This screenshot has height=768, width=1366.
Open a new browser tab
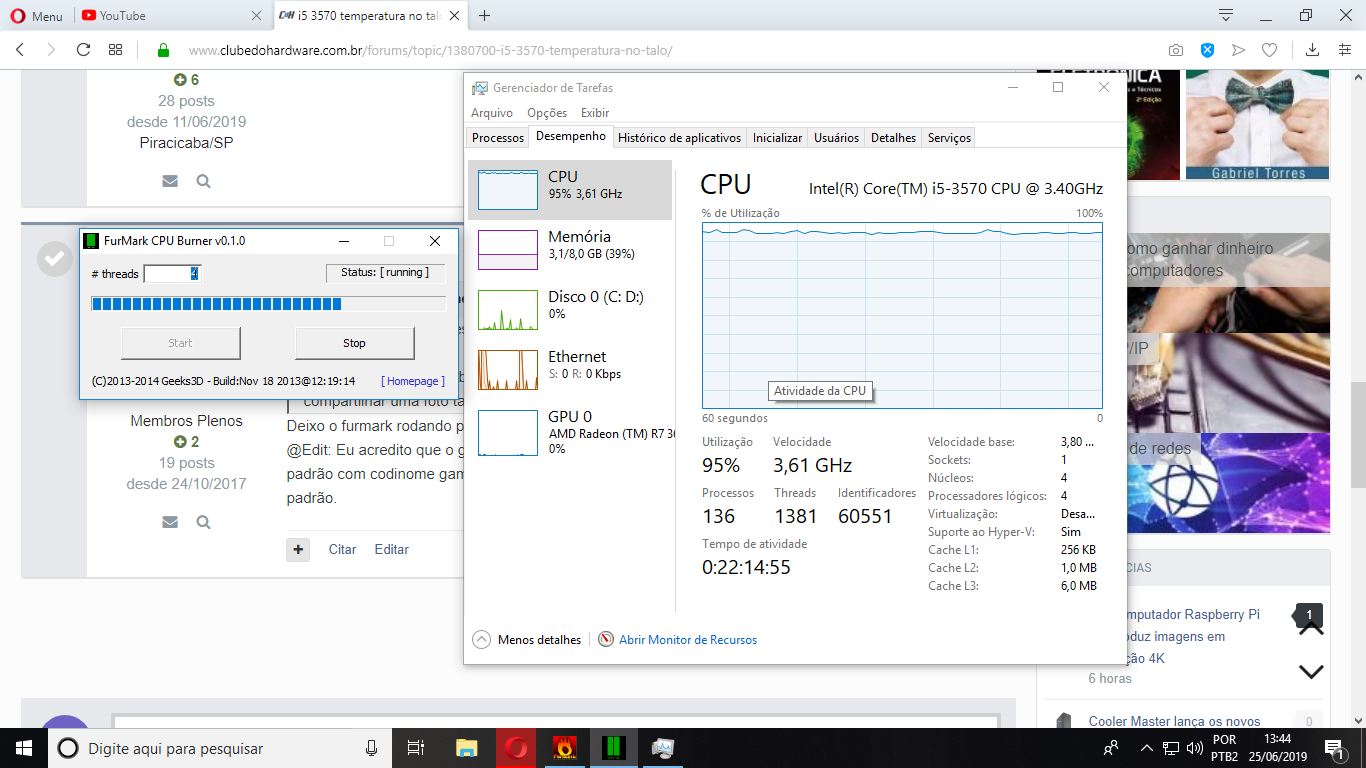485,15
